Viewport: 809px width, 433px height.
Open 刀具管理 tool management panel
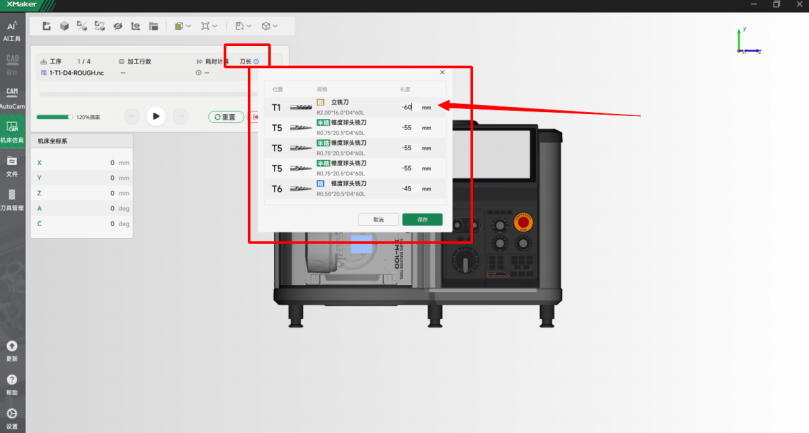(12, 199)
